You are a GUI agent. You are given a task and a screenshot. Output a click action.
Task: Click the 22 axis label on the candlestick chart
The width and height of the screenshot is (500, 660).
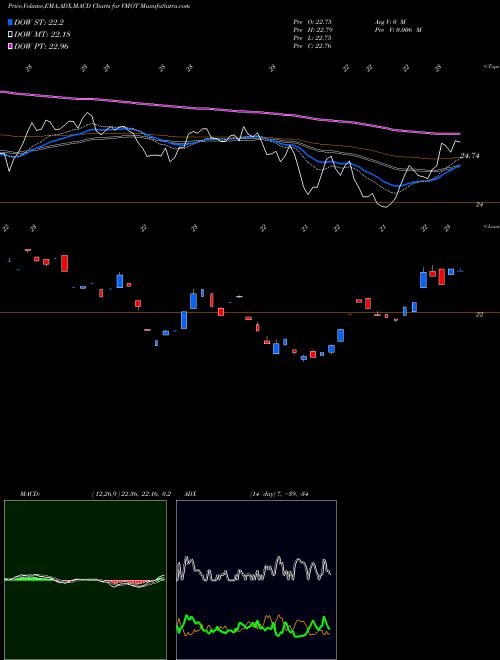pyautogui.click(x=479, y=314)
